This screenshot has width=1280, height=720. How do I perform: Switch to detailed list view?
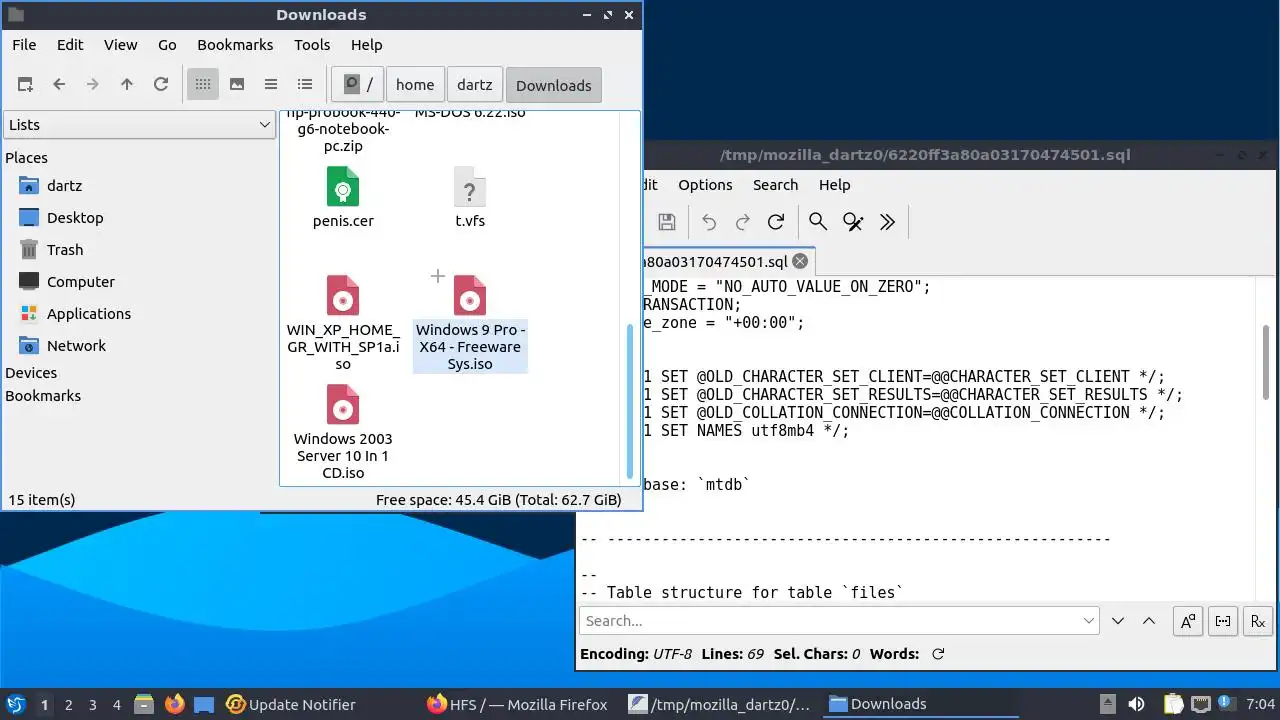[x=305, y=85]
